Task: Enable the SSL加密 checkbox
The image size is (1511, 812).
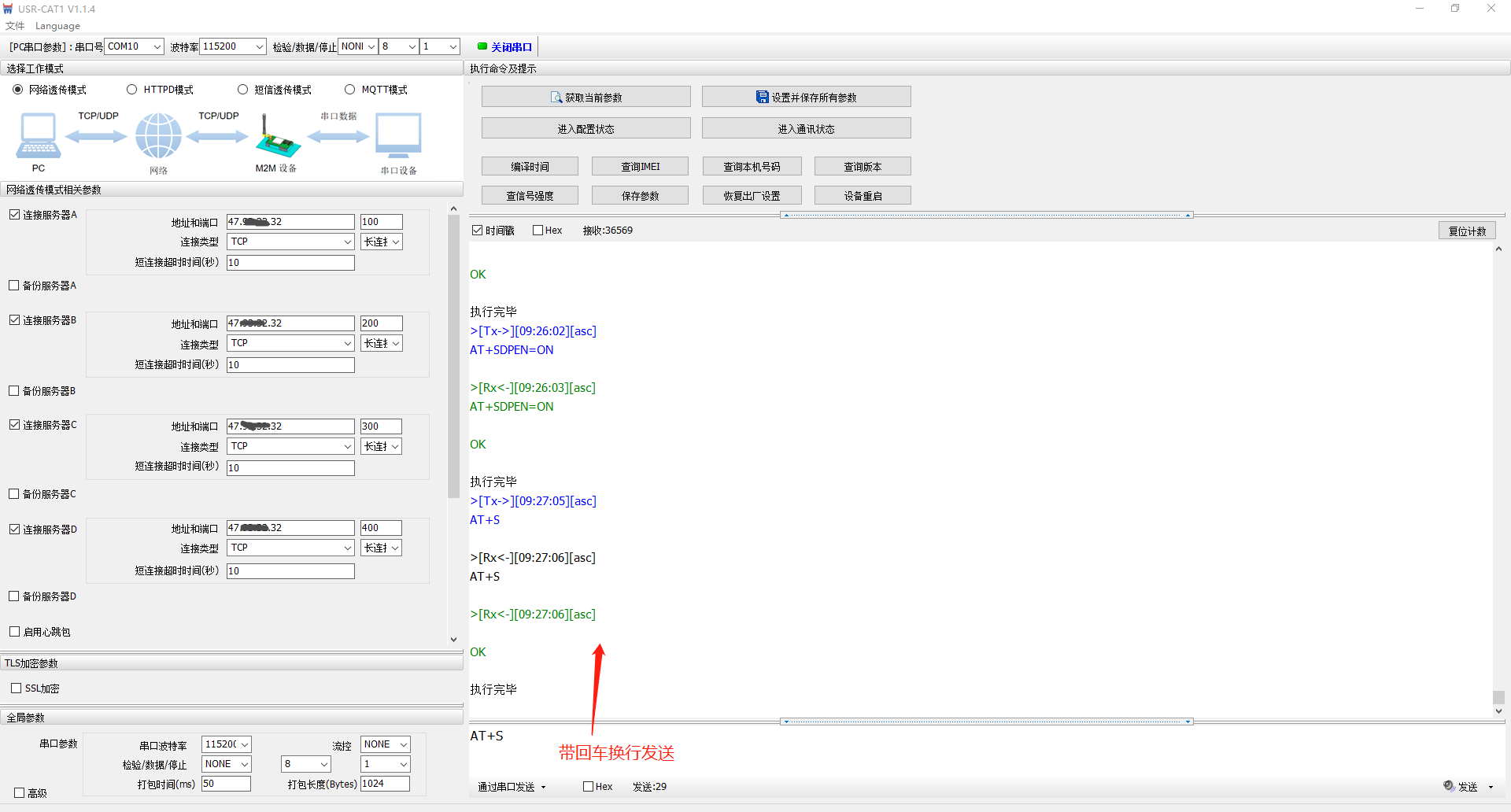Action: click(17, 688)
